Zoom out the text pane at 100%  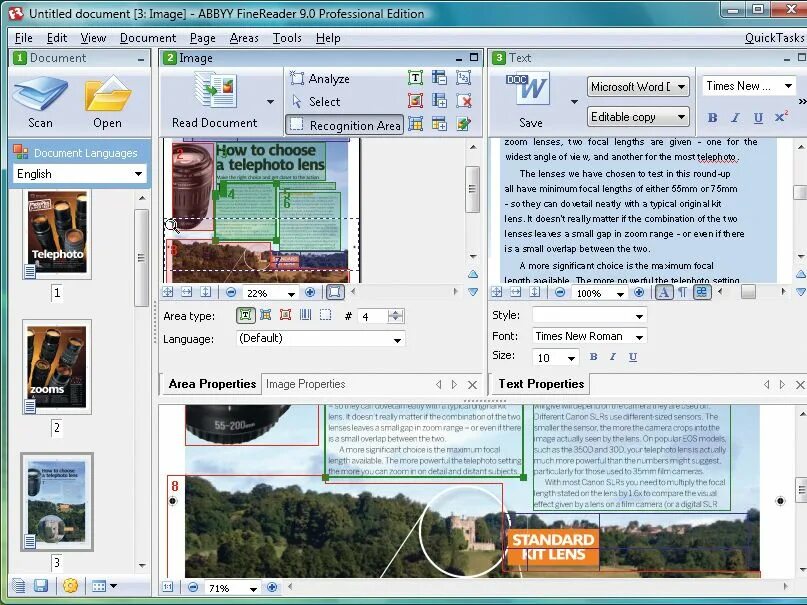coord(560,292)
